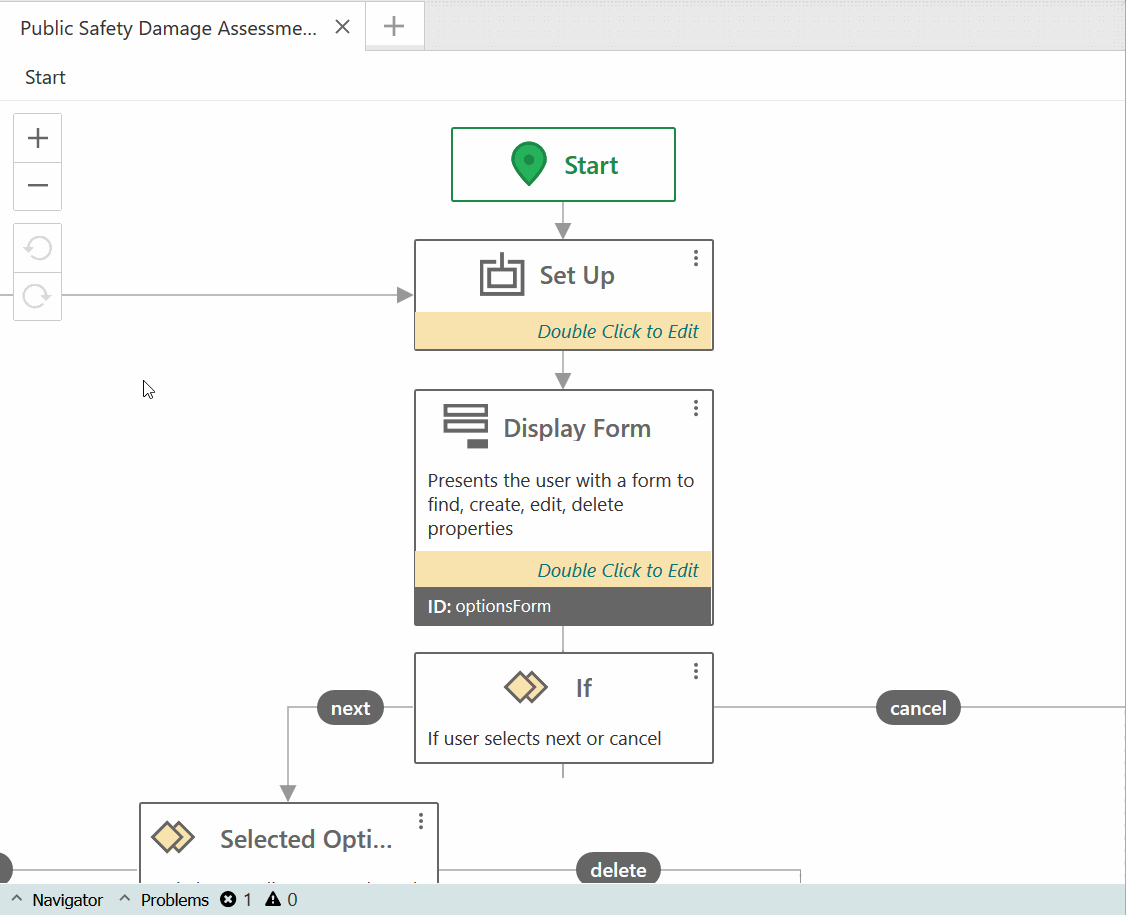
Task: Open the Set Up three-dot menu
Action: tap(696, 259)
